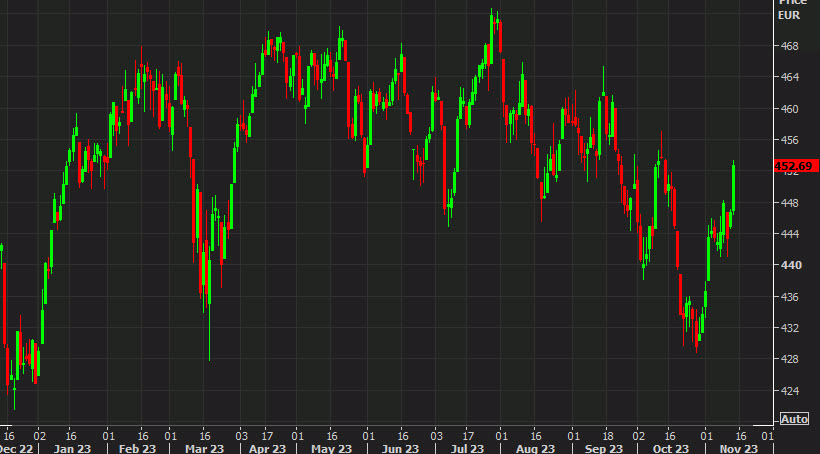Click the 03 date tick in April
Viewport: 820px width, 454px height.
[x=241, y=435]
